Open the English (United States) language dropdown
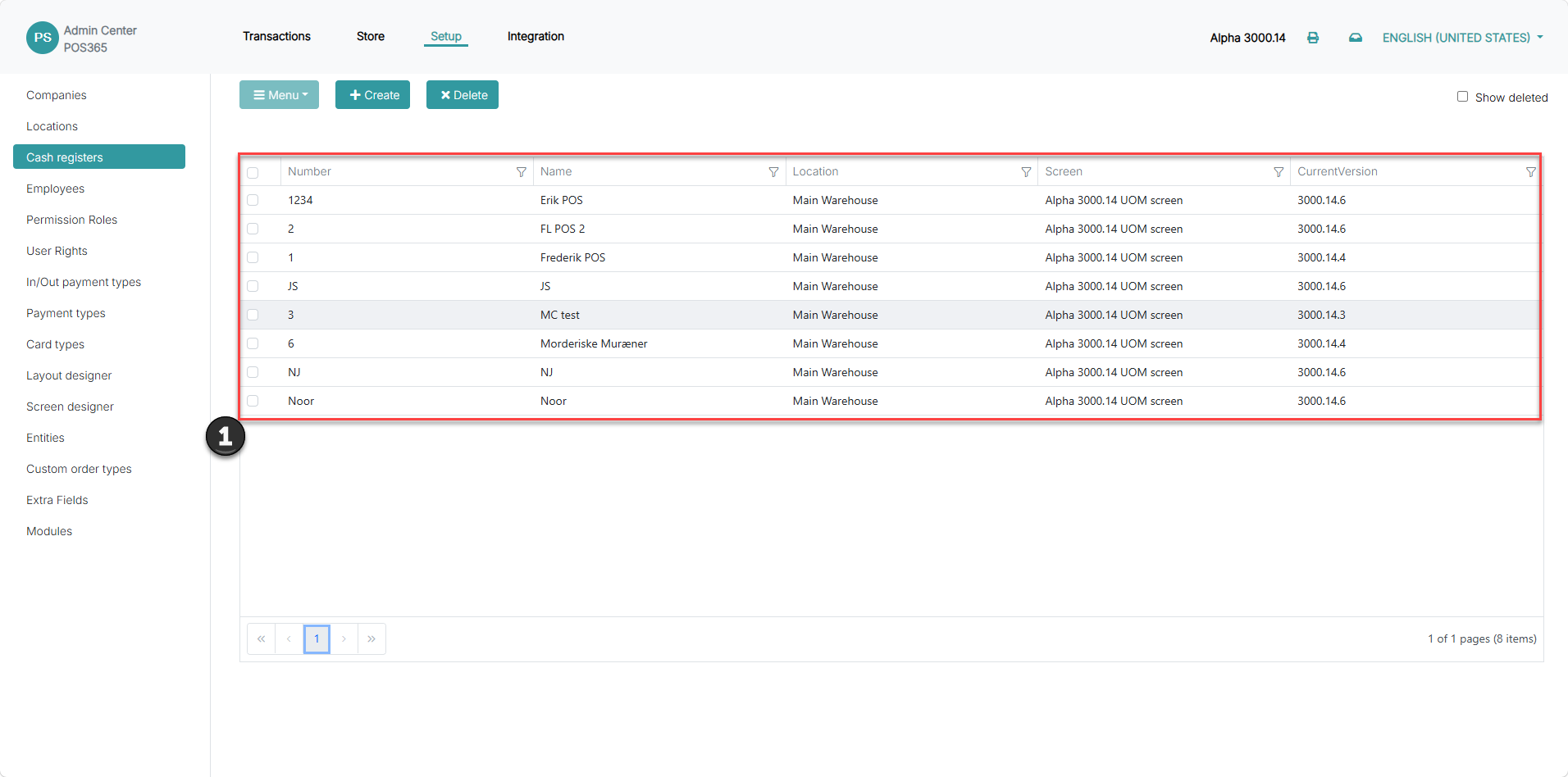The height and width of the screenshot is (777, 1568). [x=1462, y=38]
